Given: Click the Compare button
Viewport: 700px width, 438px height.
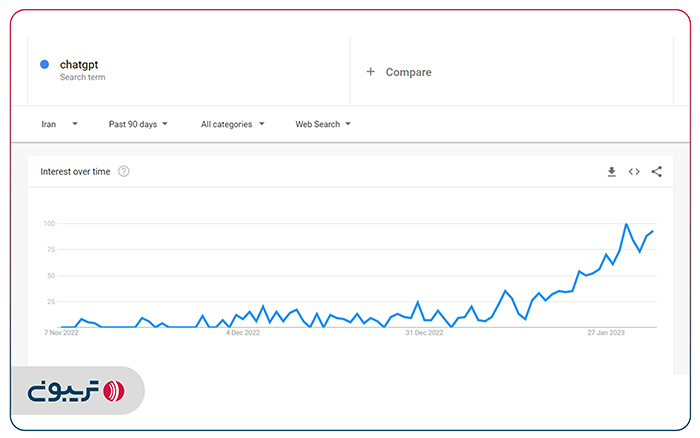Looking at the screenshot, I should (408, 72).
